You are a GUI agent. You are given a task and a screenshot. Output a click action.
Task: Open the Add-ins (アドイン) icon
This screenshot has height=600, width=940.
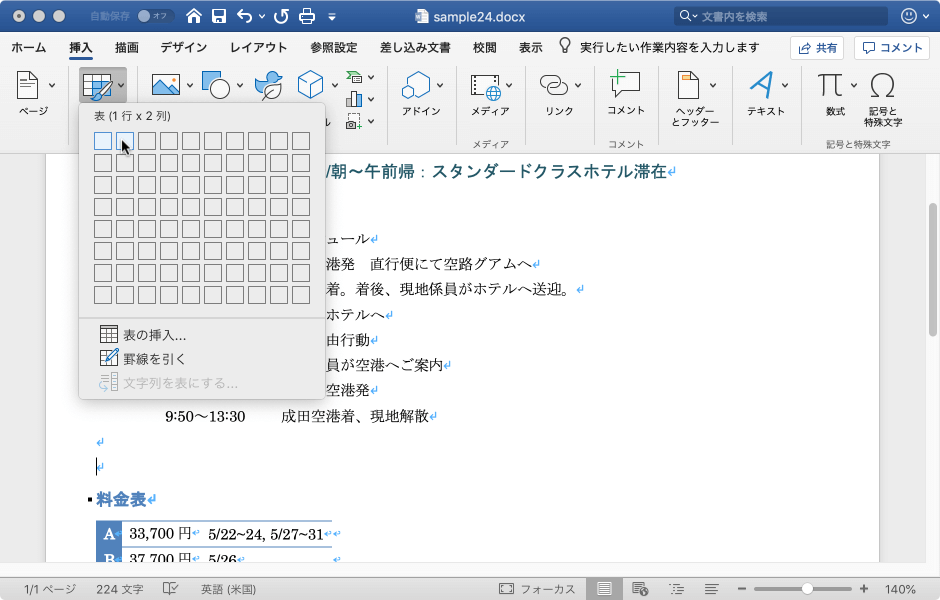[x=416, y=85]
